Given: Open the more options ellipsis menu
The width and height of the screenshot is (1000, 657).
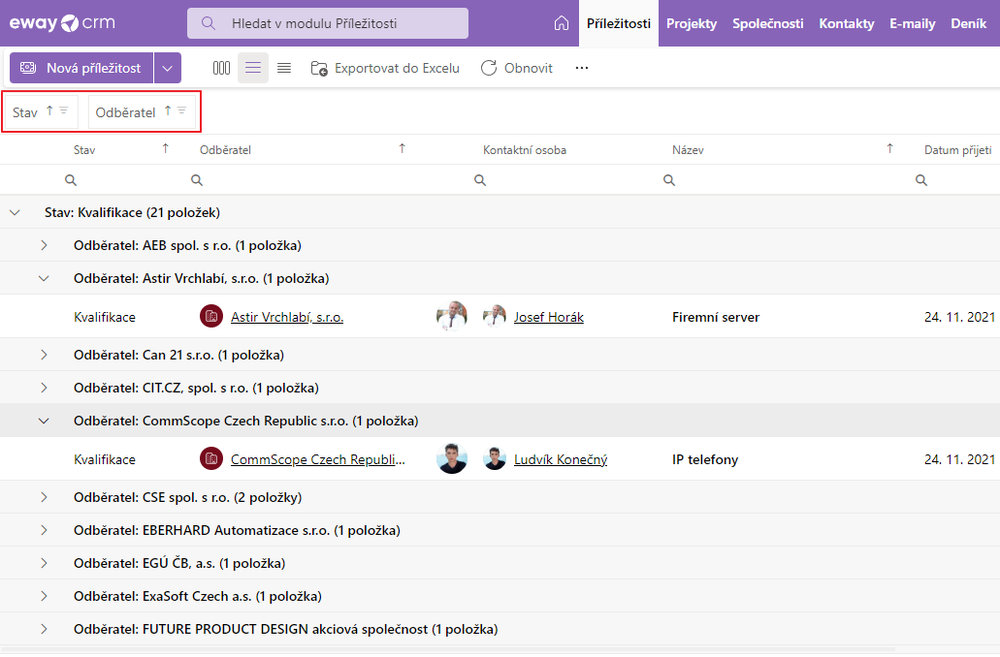Looking at the screenshot, I should (582, 68).
